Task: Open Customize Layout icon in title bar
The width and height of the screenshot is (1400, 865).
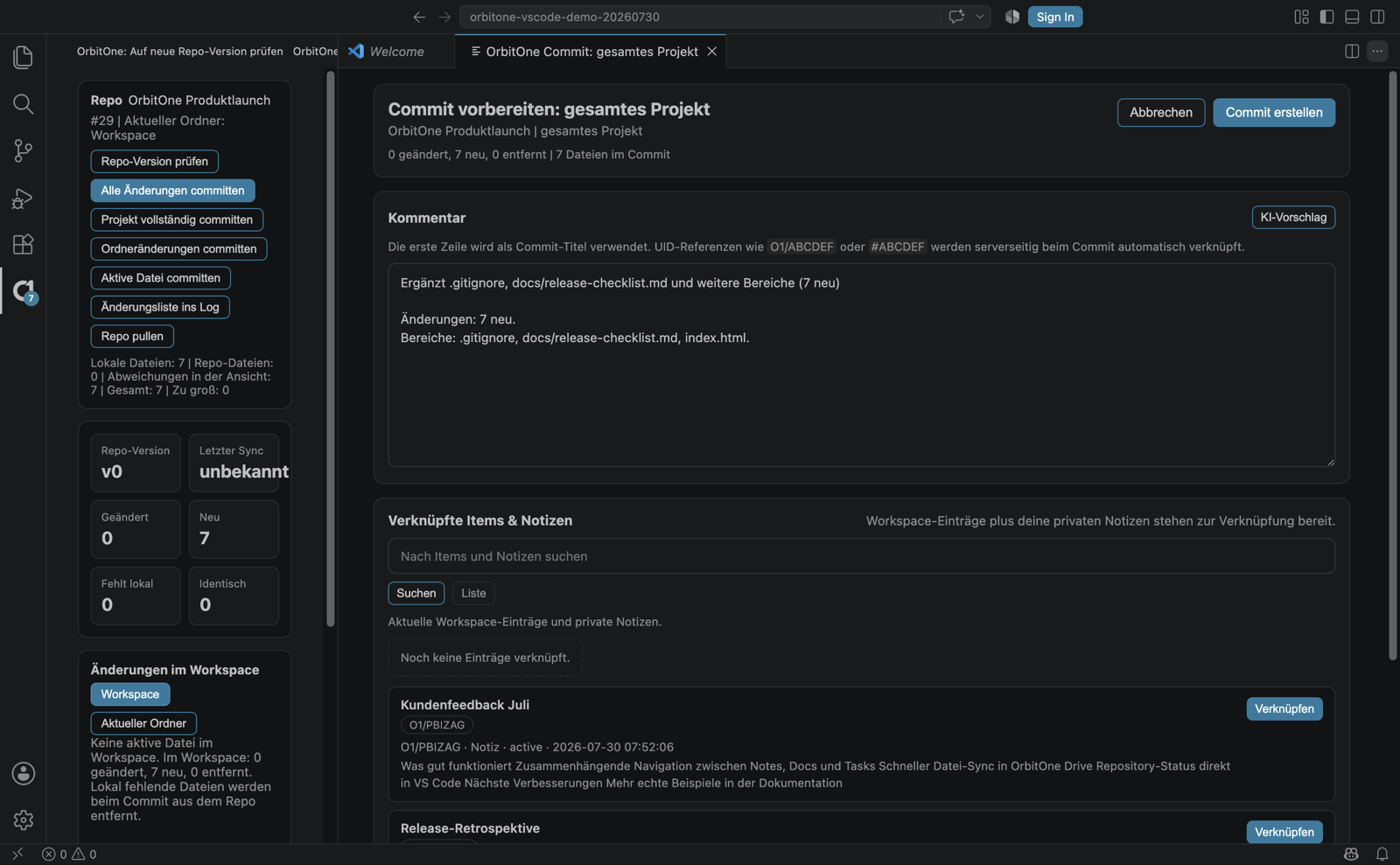Action: click(x=1301, y=17)
